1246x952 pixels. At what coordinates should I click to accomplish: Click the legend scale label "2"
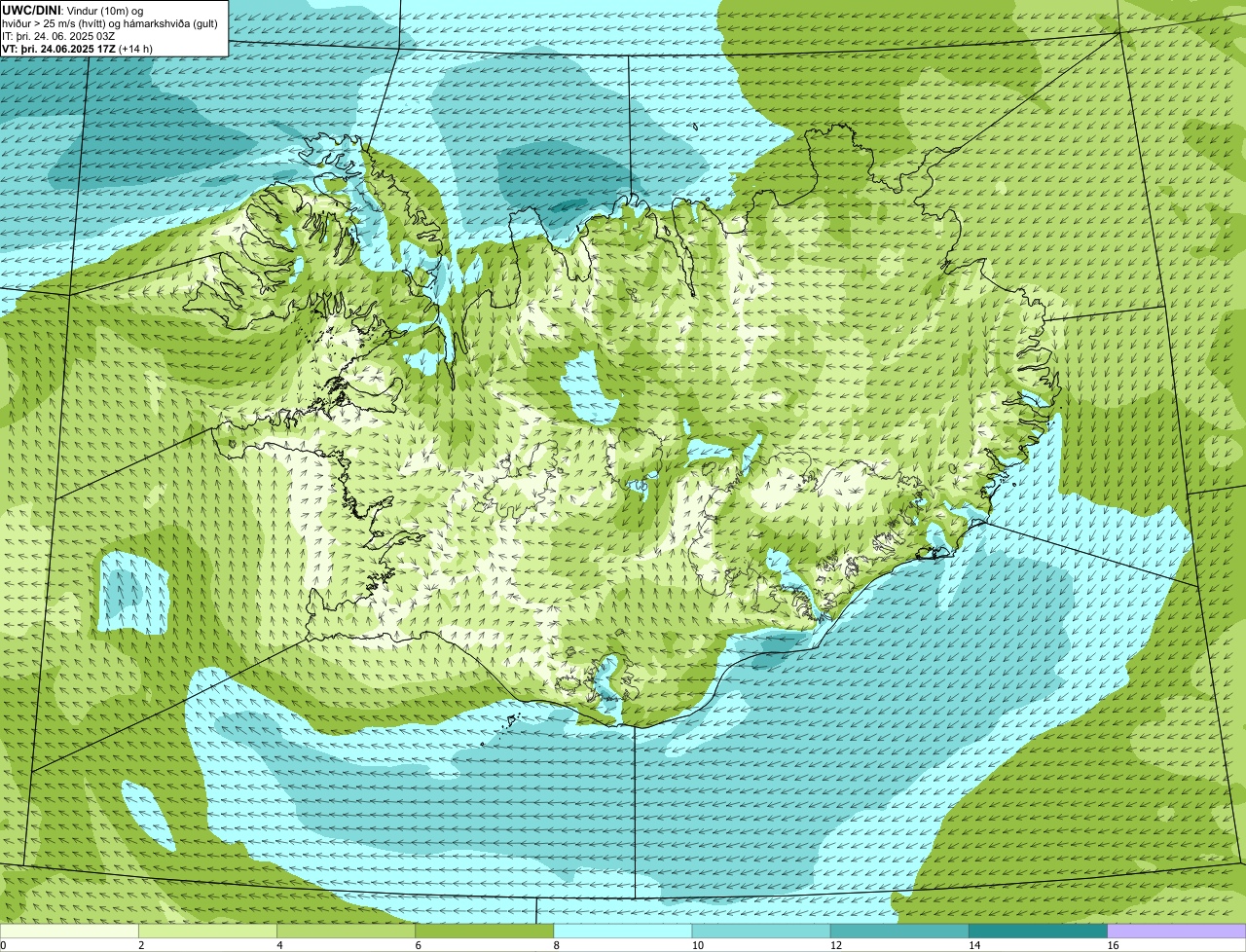tap(141, 945)
